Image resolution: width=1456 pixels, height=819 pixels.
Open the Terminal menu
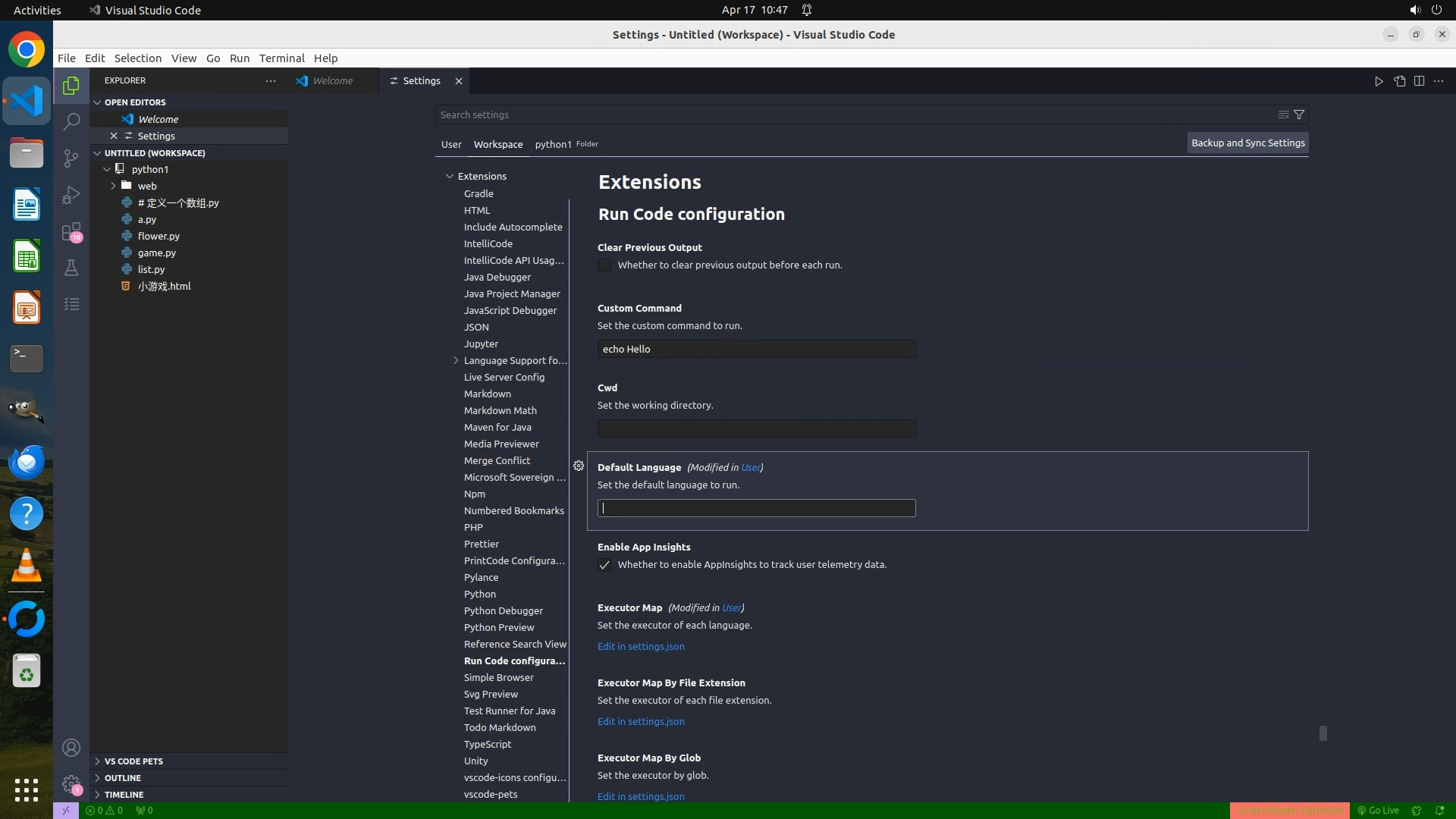click(281, 58)
